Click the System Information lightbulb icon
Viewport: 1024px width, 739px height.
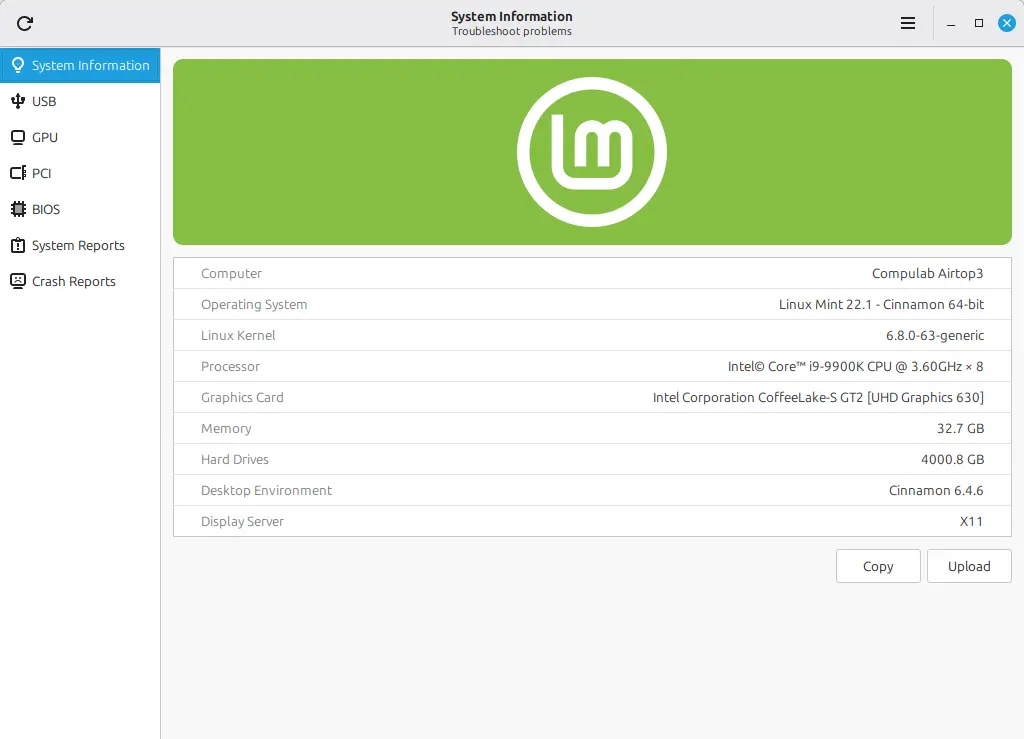coord(17,65)
